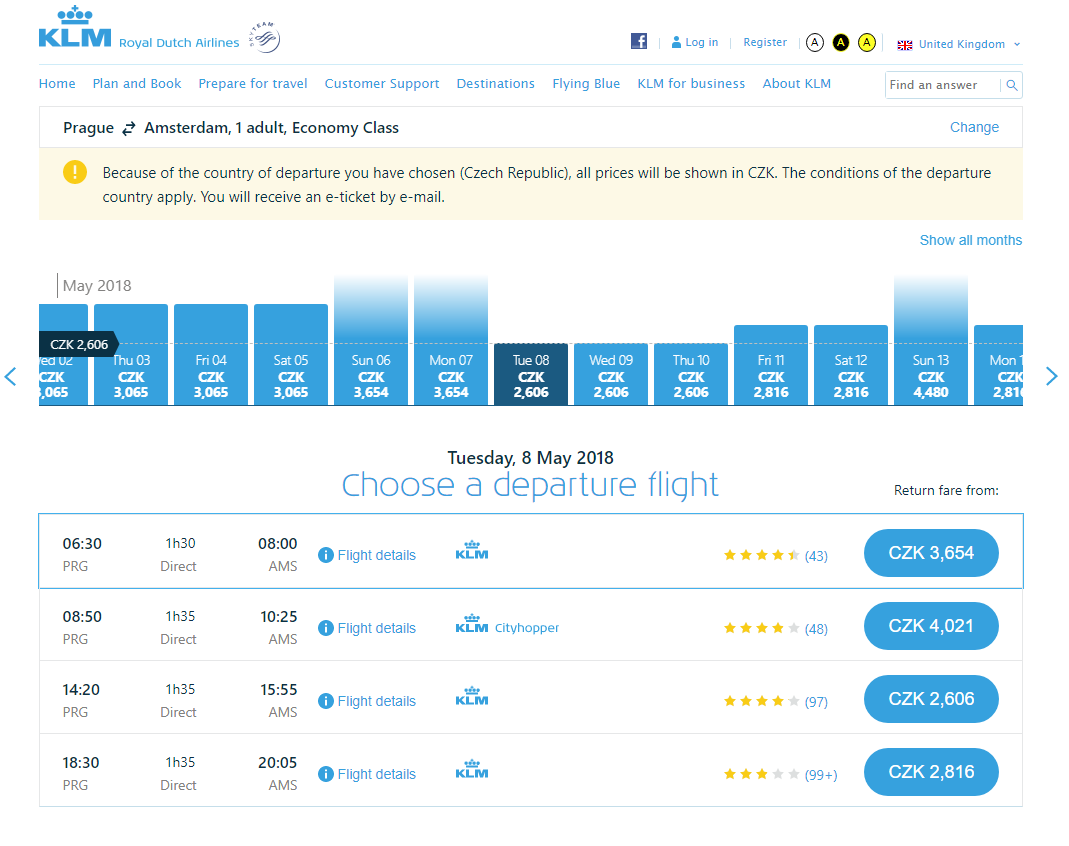
Task: Open the SkyTeam alliance logo
Action: pos(265,37)
